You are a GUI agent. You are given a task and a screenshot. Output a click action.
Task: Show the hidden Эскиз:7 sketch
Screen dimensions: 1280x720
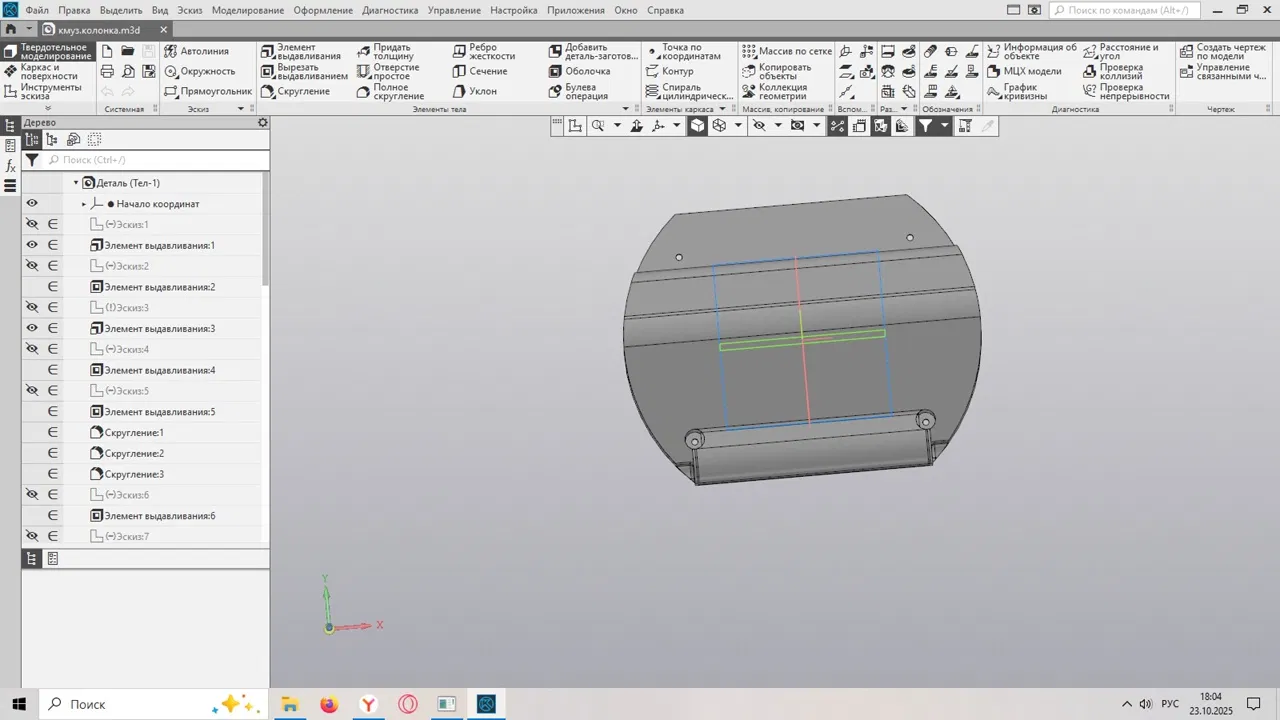point(32,537)
